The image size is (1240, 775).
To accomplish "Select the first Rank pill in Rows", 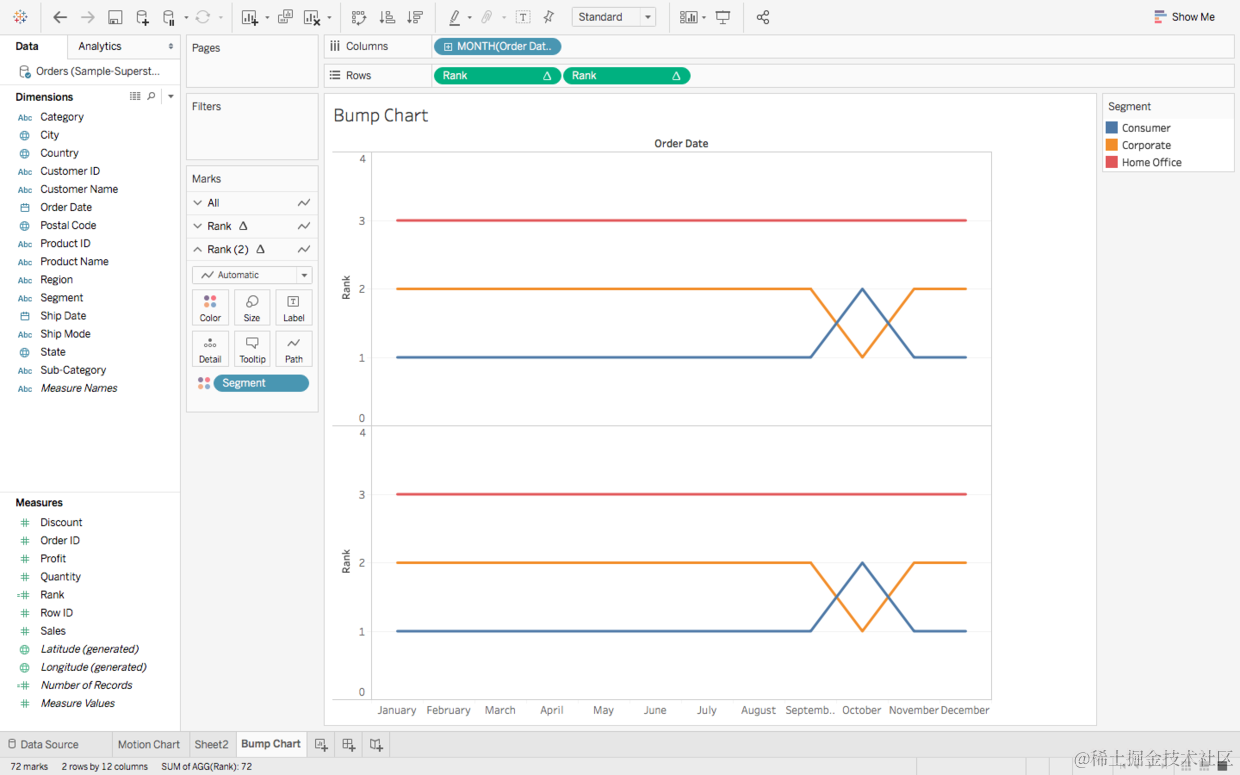I will coord(497,75).
